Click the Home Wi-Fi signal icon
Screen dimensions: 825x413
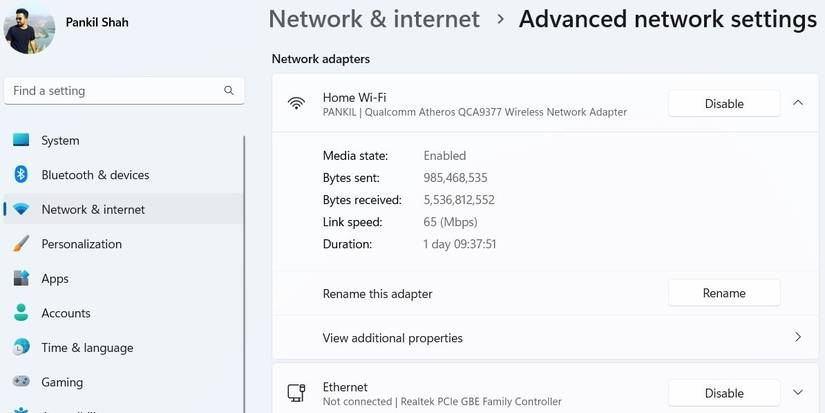[296, 103]
